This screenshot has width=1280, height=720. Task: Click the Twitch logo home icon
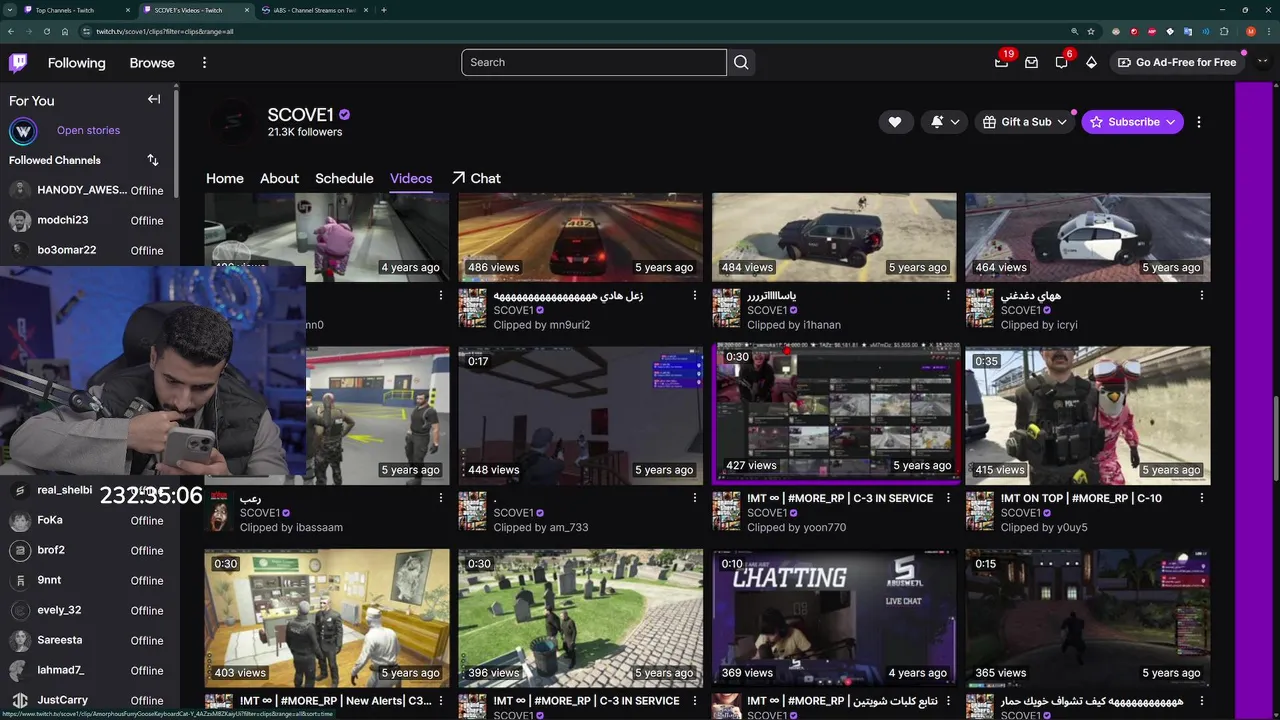(18, 62)
